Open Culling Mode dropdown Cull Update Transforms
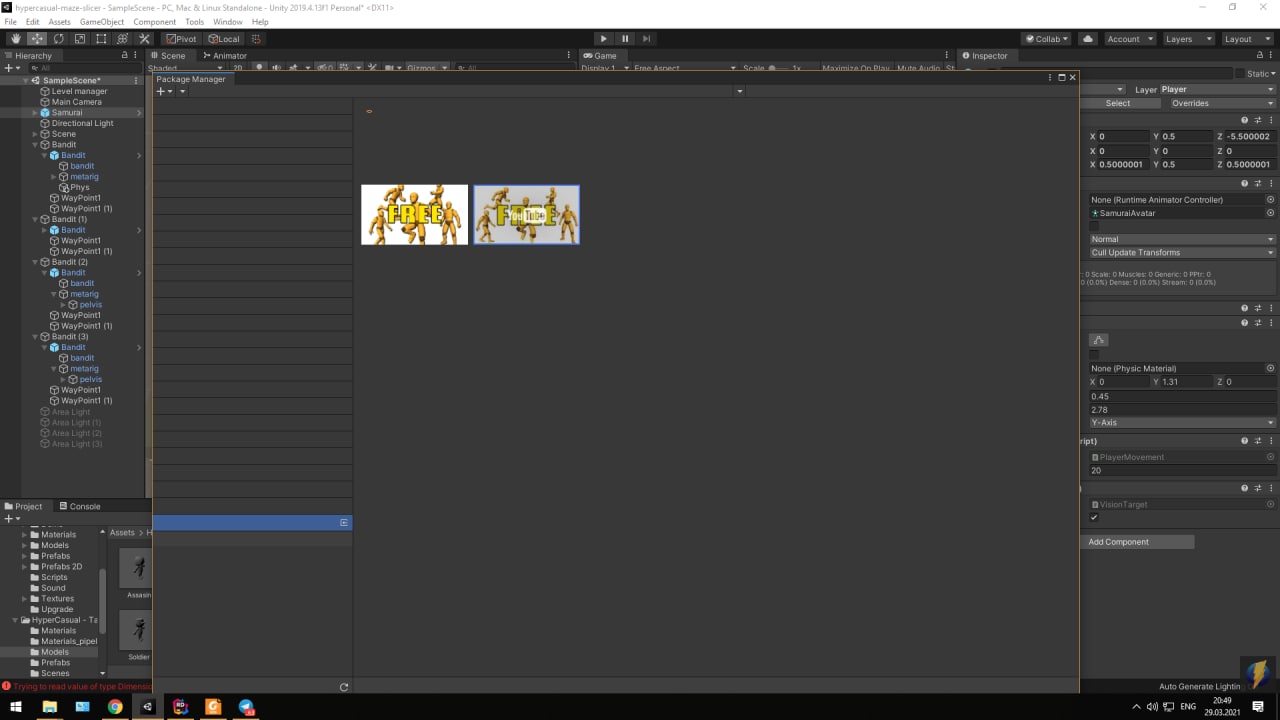Viewport: 1280px width, 720px height. point(1182,253)
